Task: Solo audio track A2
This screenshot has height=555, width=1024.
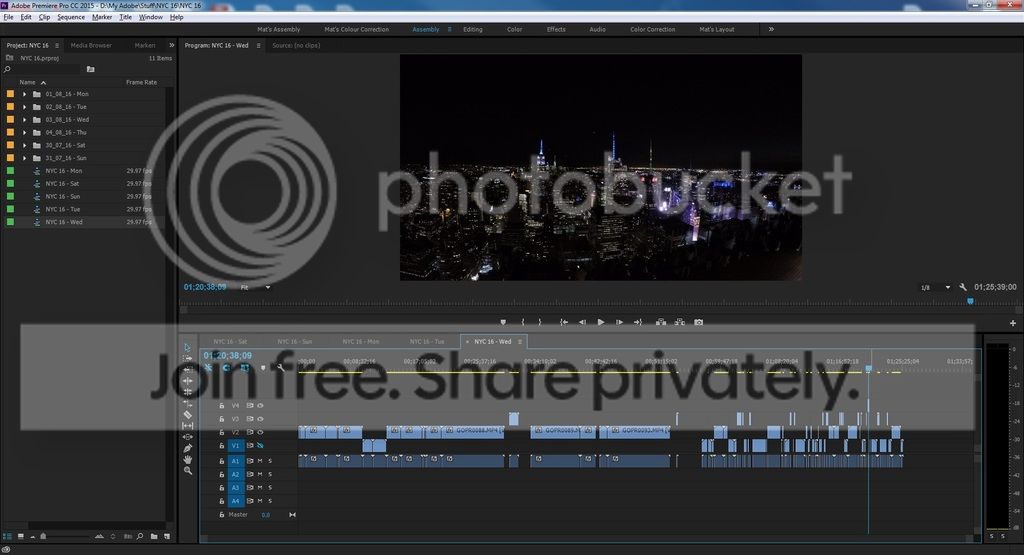Action: pyautogui.click(x=270, y=474)
